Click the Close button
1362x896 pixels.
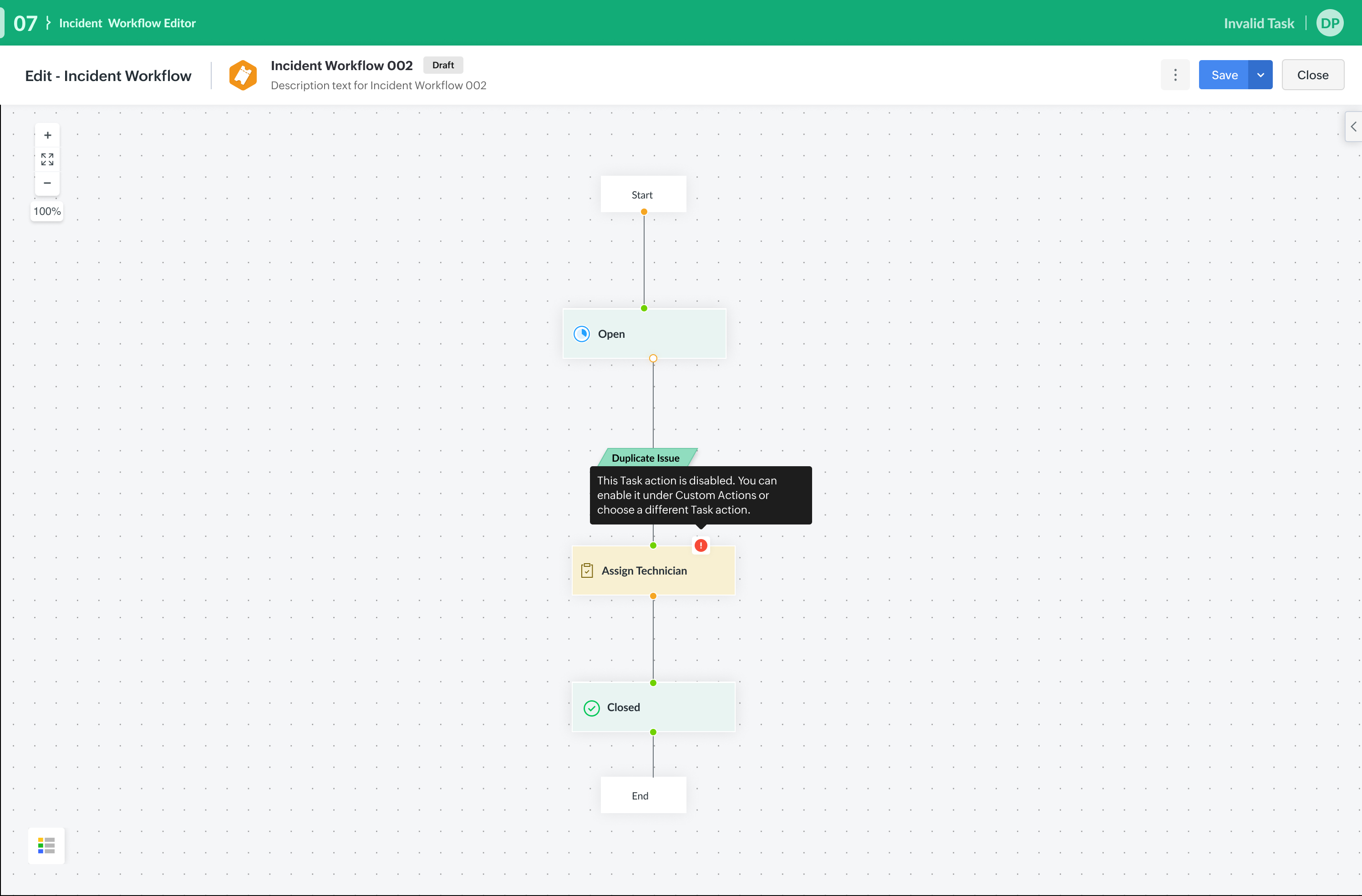[1312, 75]
